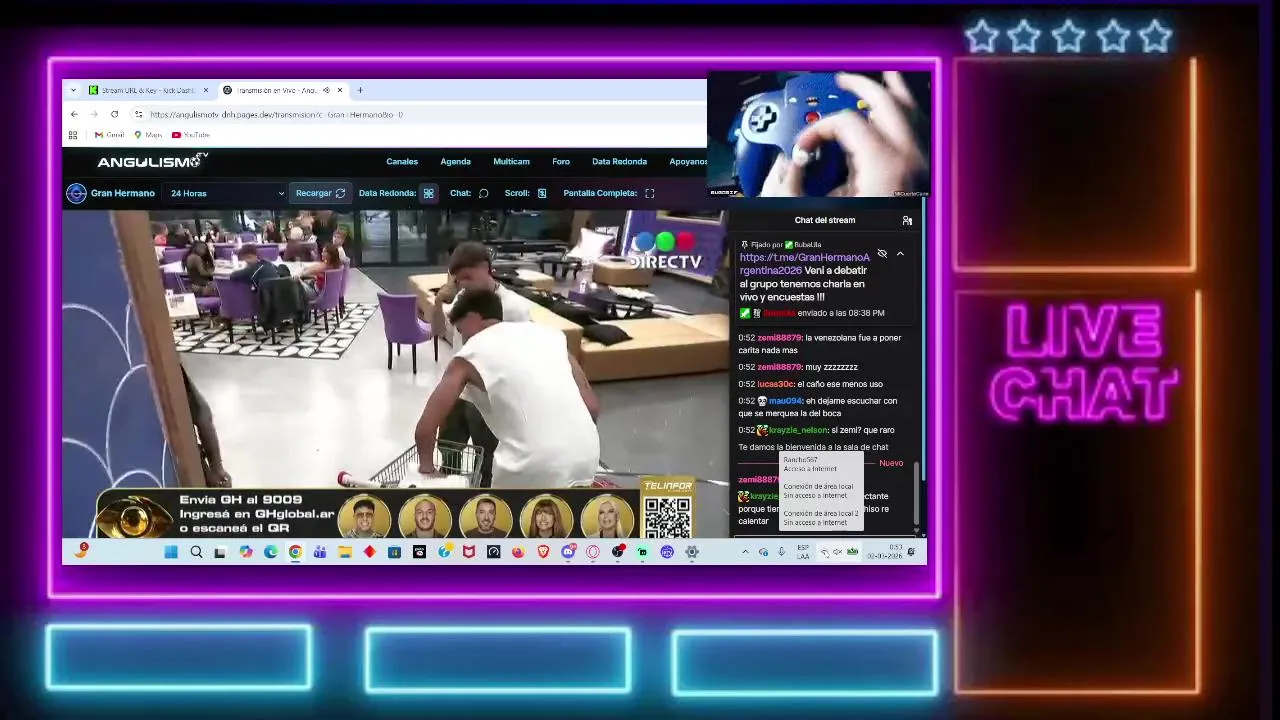The height and width of the screenshot is (720, 1280).
Task: Show hidden system tray icons
Action: 745,552
